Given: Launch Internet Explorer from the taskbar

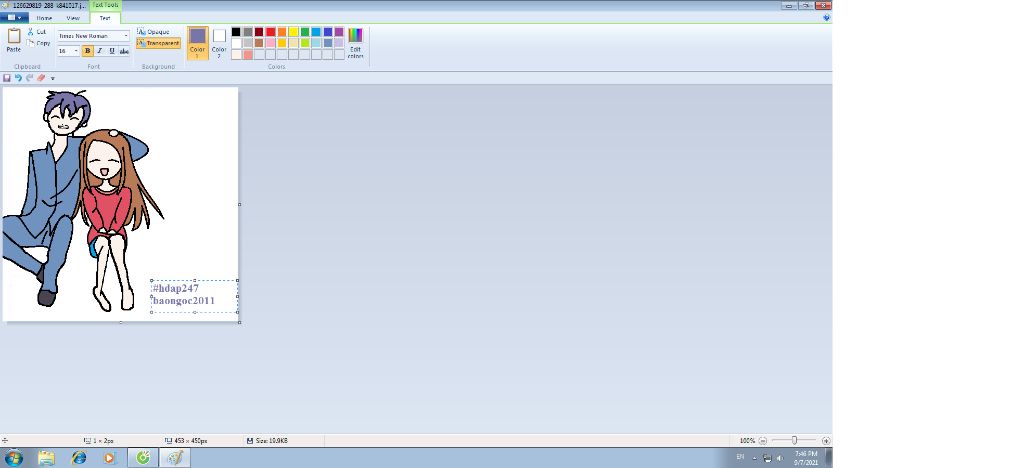Looking at the screenshot, I should point(79,458).
